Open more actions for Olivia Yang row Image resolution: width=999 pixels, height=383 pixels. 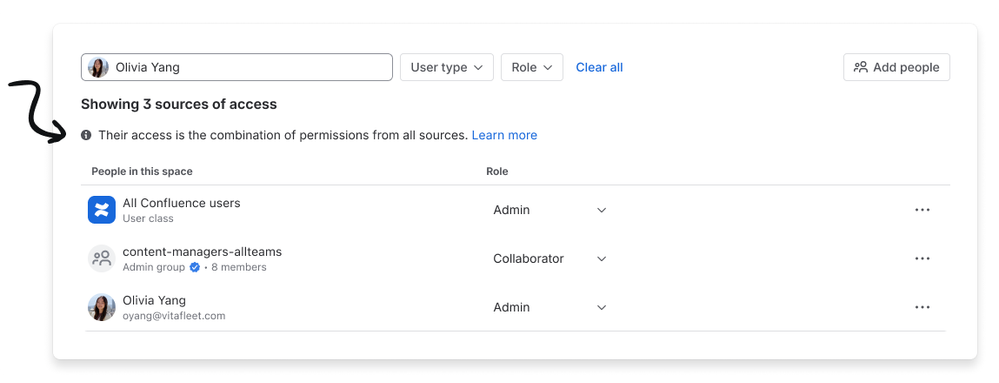922,307
